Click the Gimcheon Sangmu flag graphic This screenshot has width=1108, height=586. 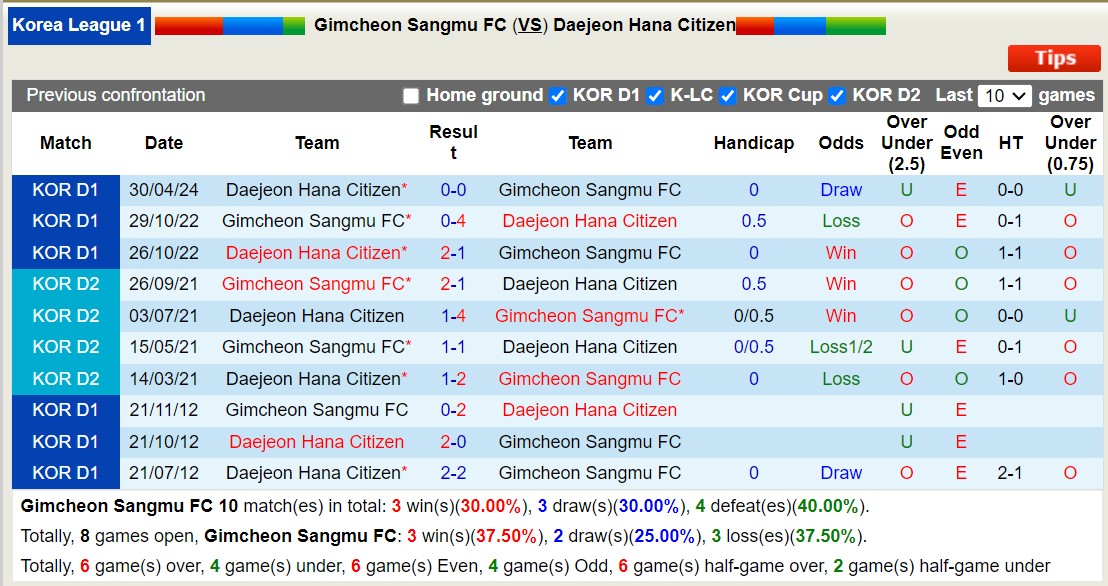pyautogui.click(x=230, y=25)
